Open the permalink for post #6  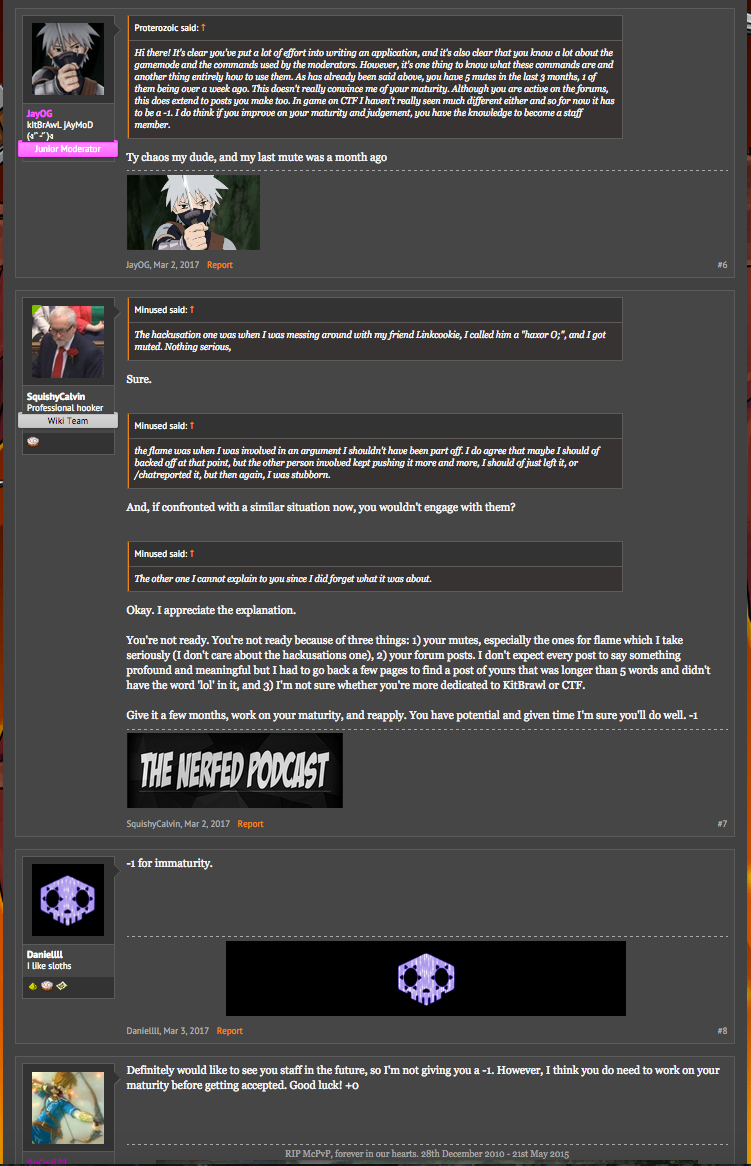[722, 265]
